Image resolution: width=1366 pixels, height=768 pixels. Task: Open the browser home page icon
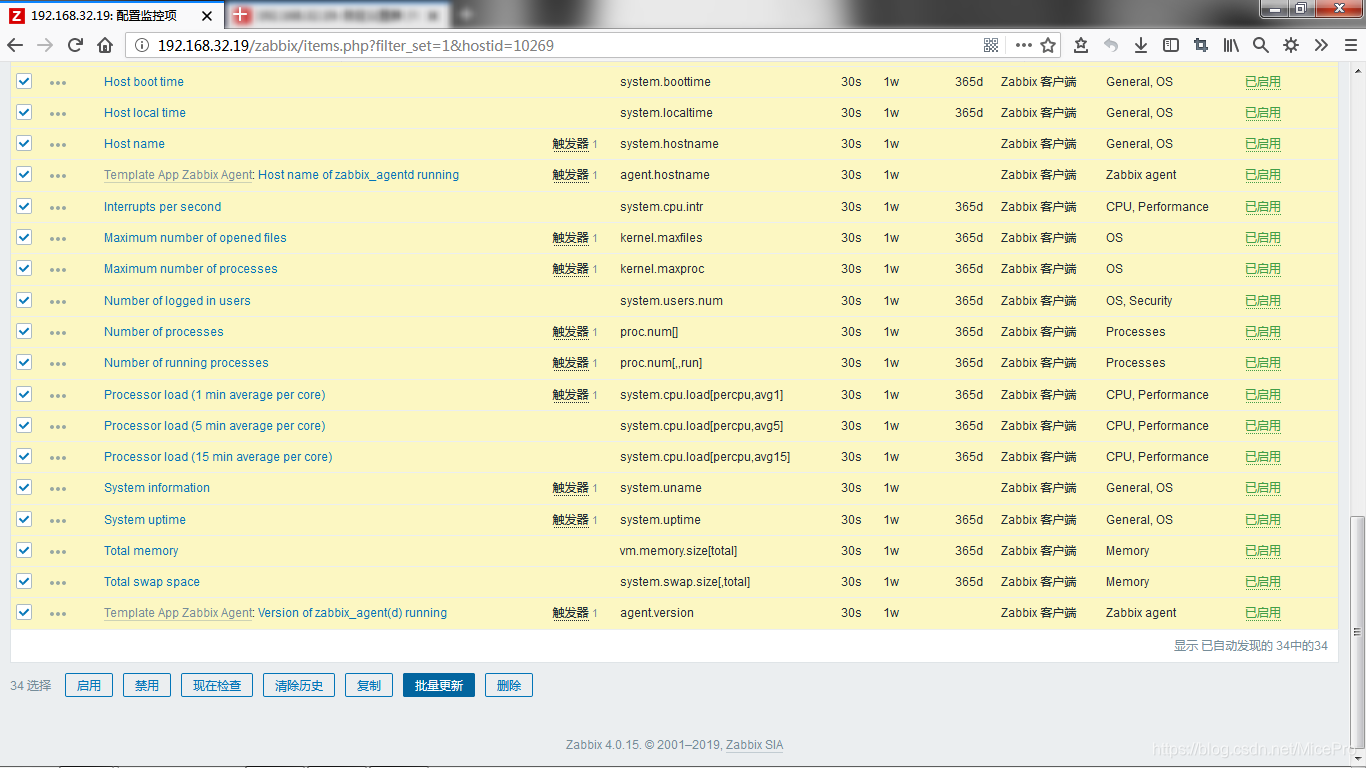pyautogui.click(x=105, y=45)
